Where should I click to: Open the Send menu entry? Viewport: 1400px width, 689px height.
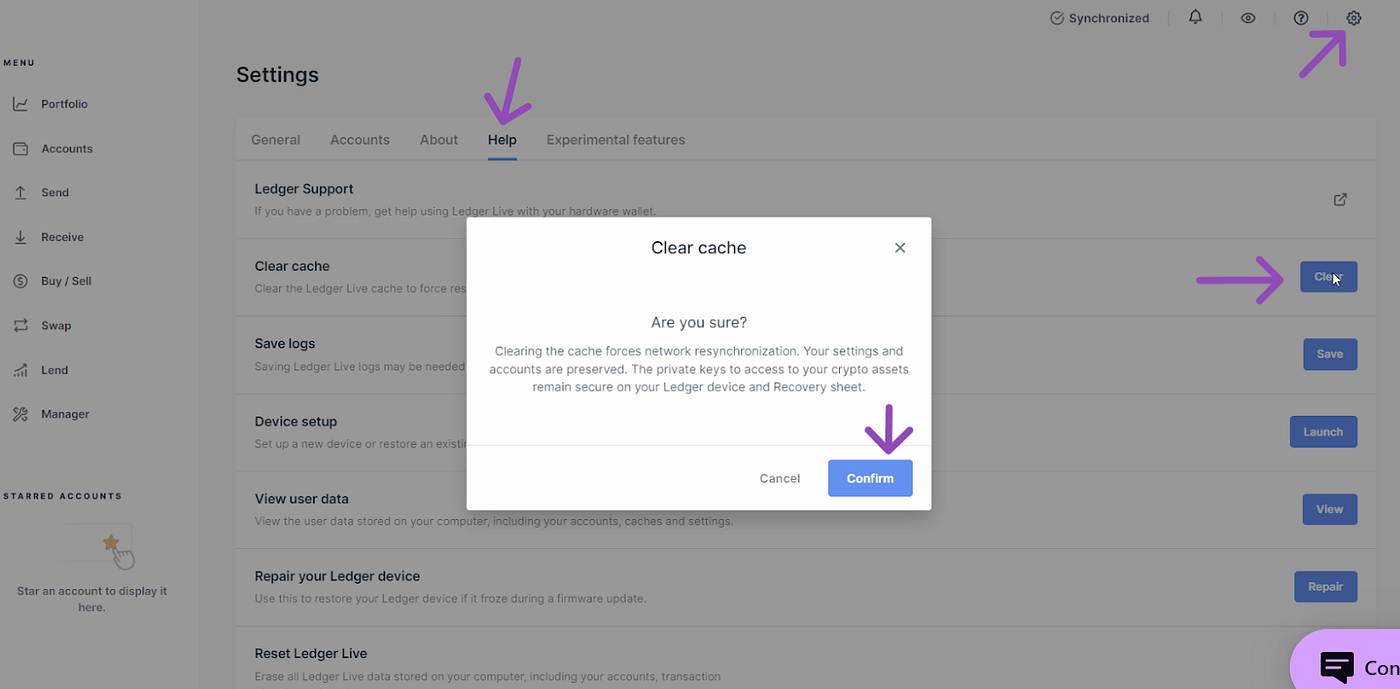[x=54, y=193]
